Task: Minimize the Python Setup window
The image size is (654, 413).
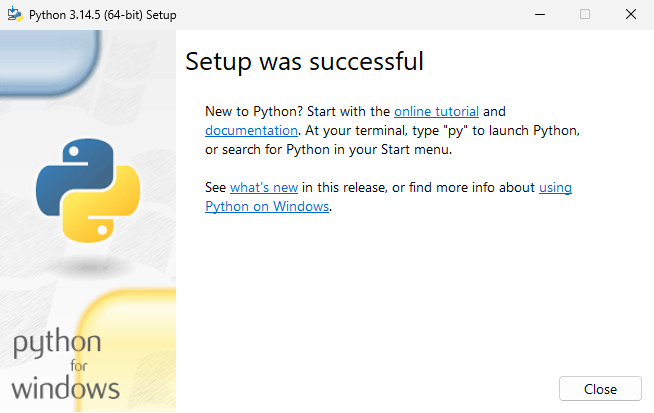Action: pyautogui.click(x=540, y=15)
